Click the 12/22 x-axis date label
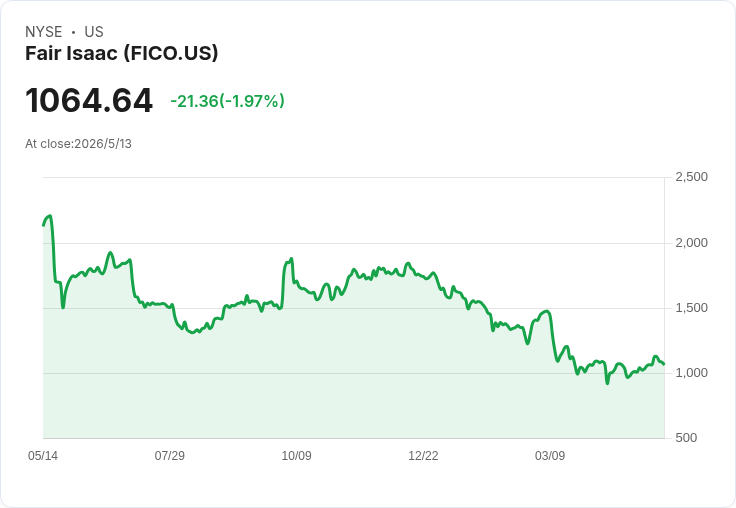The width and height of the screenshot is (736, 508). click(x=423, y=455)
